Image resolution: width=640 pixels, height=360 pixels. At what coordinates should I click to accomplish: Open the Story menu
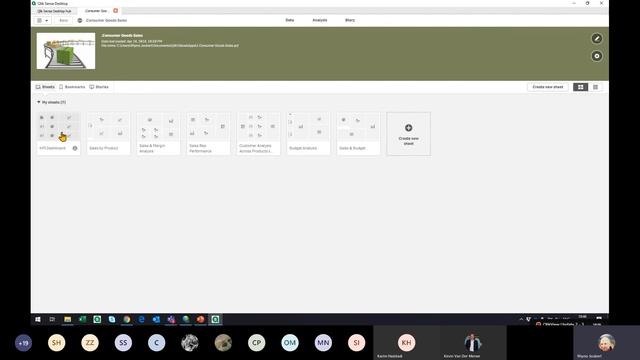point(350,20)
